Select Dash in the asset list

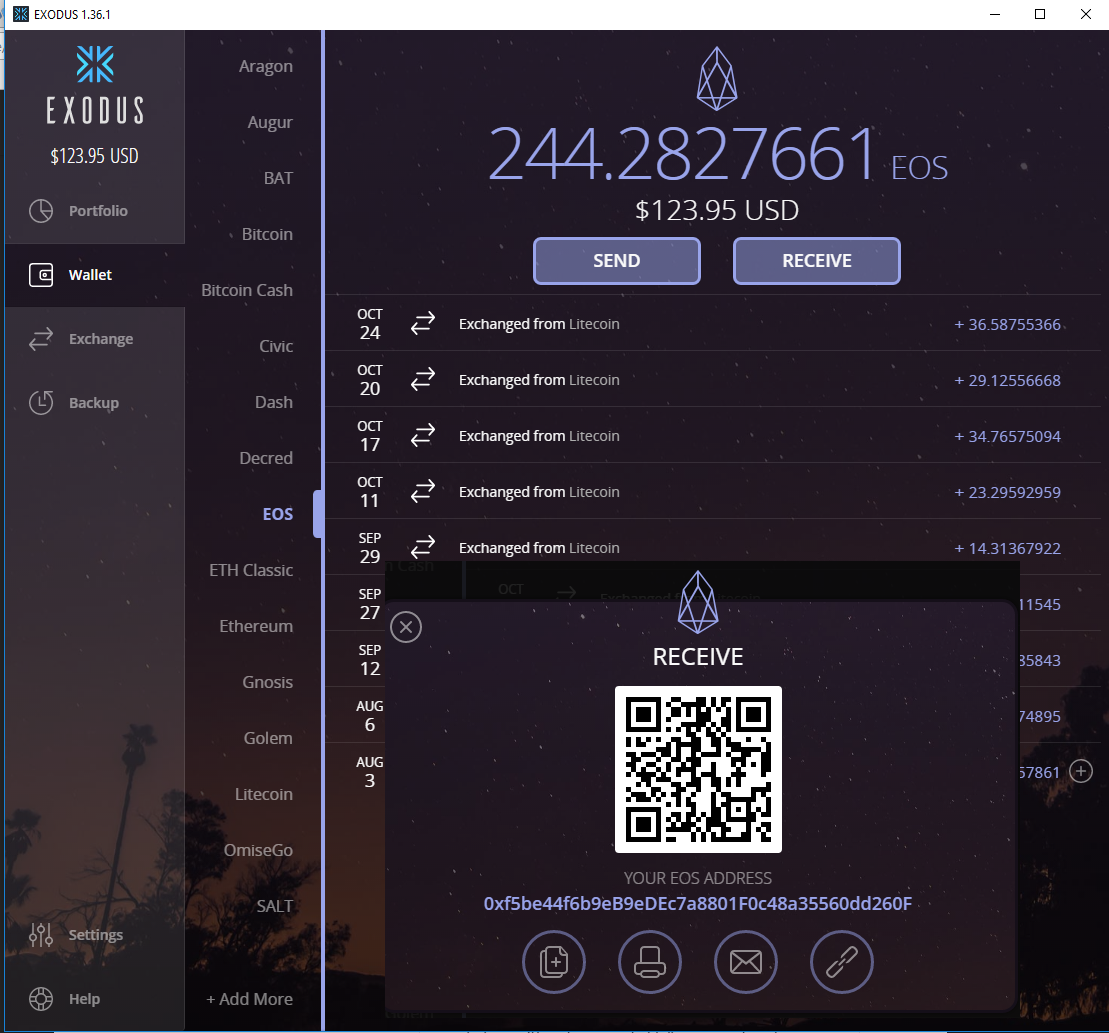[274, 402]
